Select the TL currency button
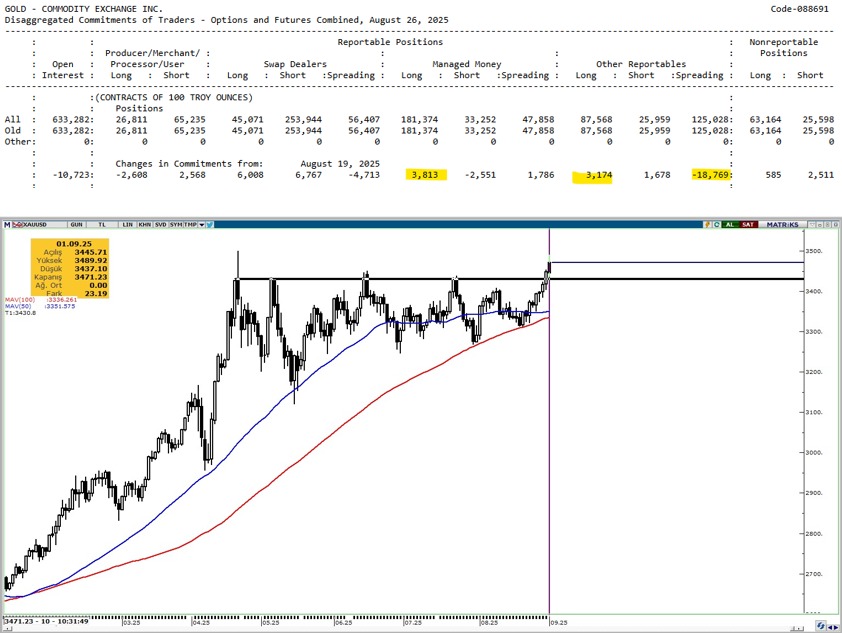842x633 pixels. coord(102,224)
